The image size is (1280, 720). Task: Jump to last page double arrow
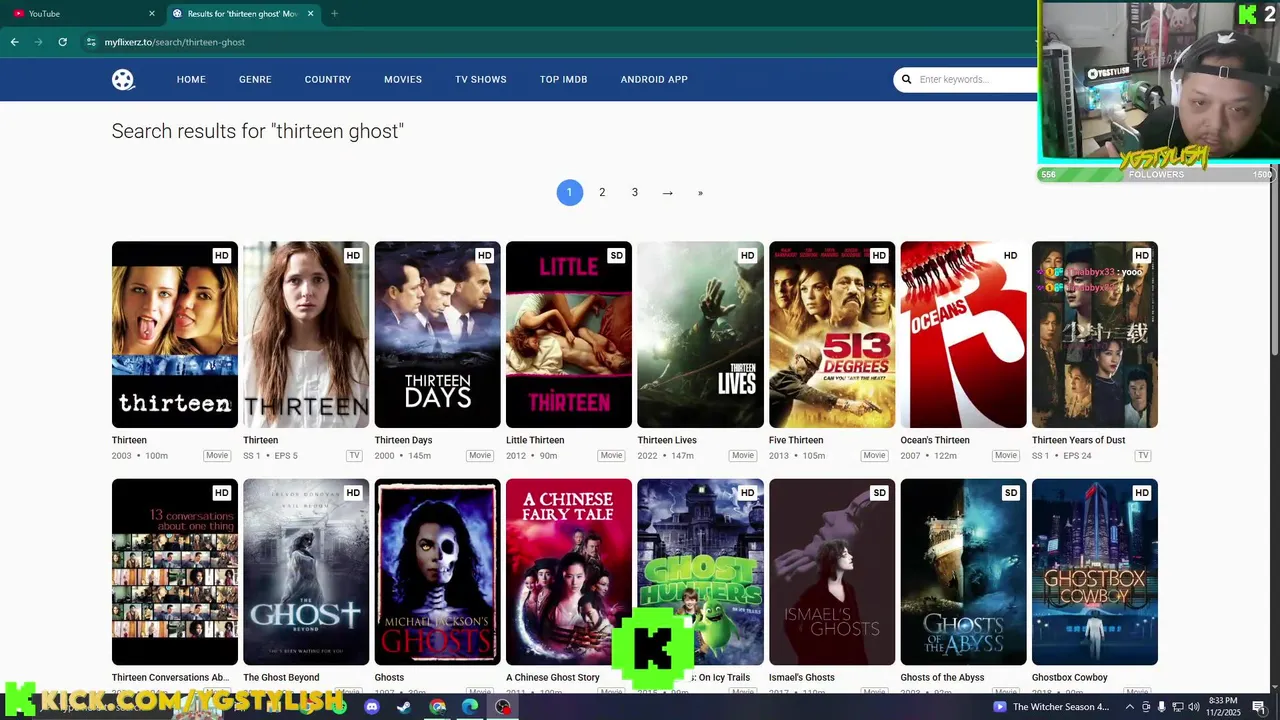[700, 192]
